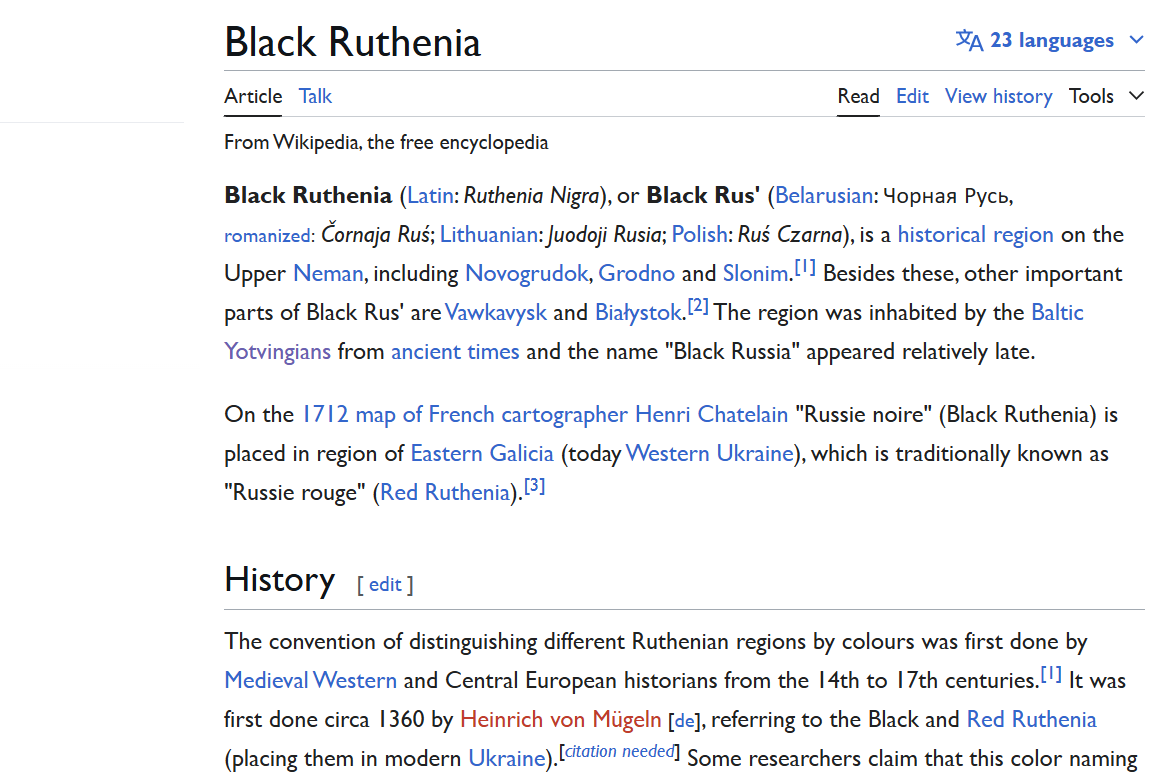Select the Read tab
The height and width of the screenshot is (784, 1164).
858,97
